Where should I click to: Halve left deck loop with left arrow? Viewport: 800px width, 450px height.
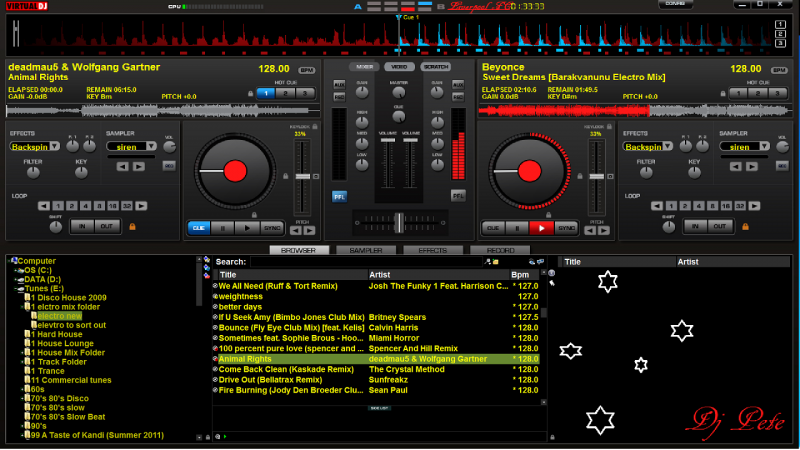point(44,206)
